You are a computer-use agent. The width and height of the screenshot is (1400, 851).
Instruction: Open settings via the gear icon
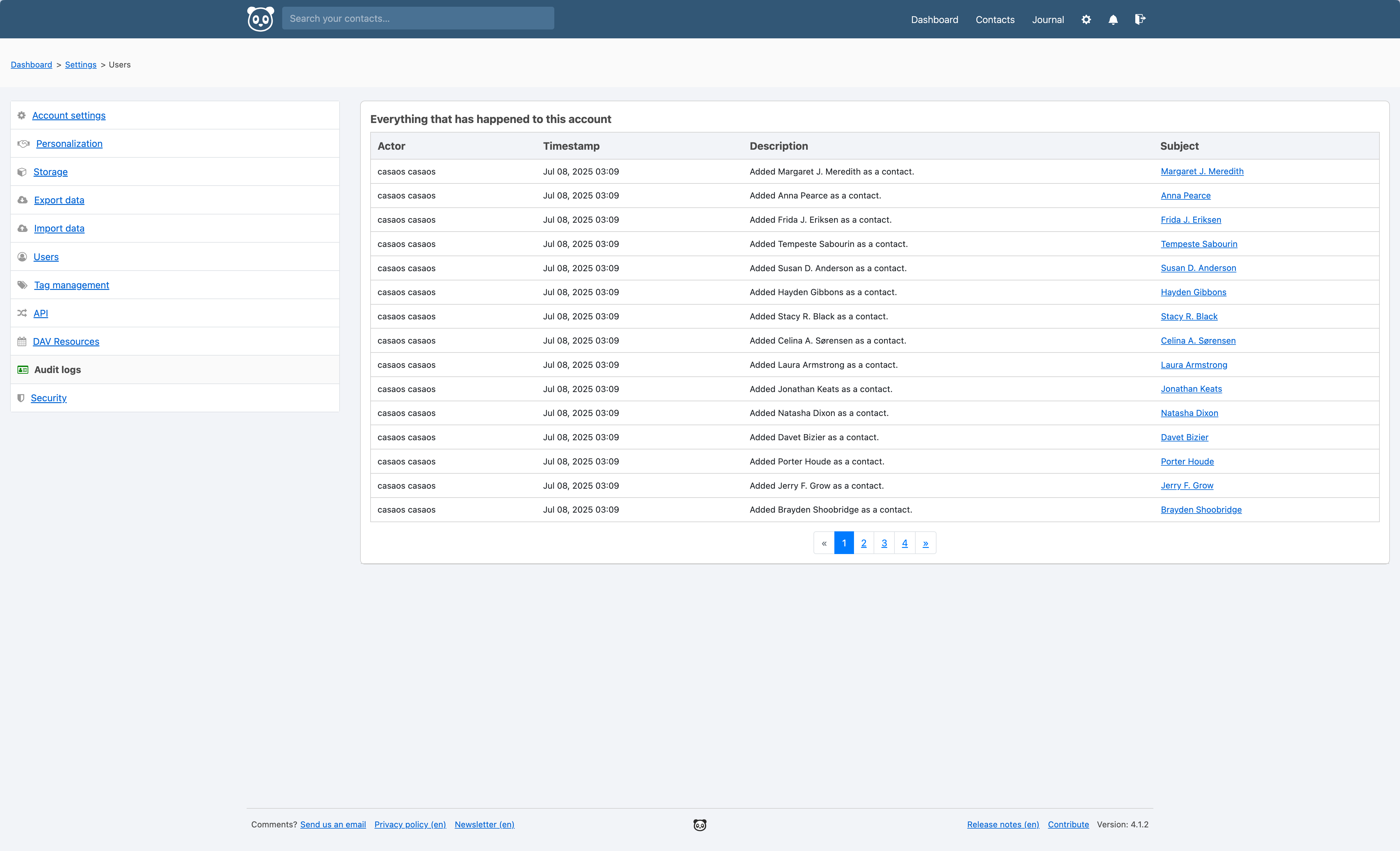click(1086, 19)
